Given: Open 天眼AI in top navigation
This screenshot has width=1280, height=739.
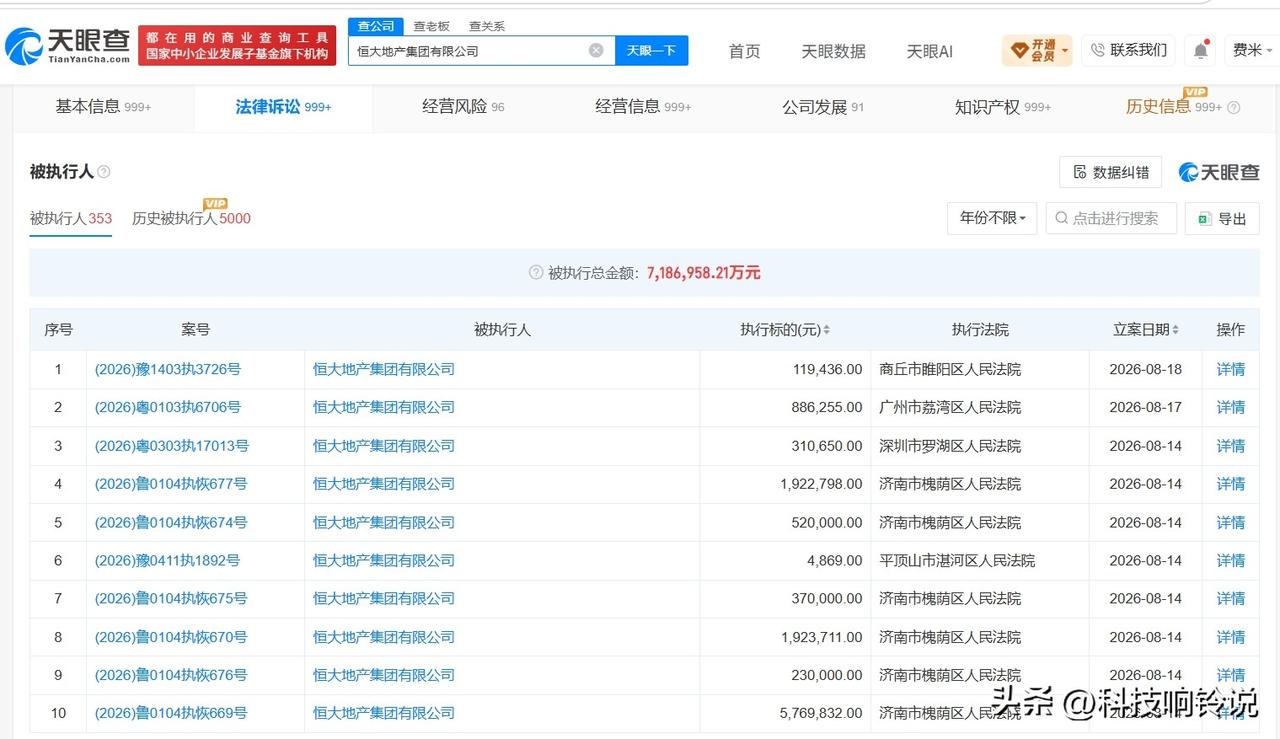Looking at the screenshot, I should coord(929,51).
